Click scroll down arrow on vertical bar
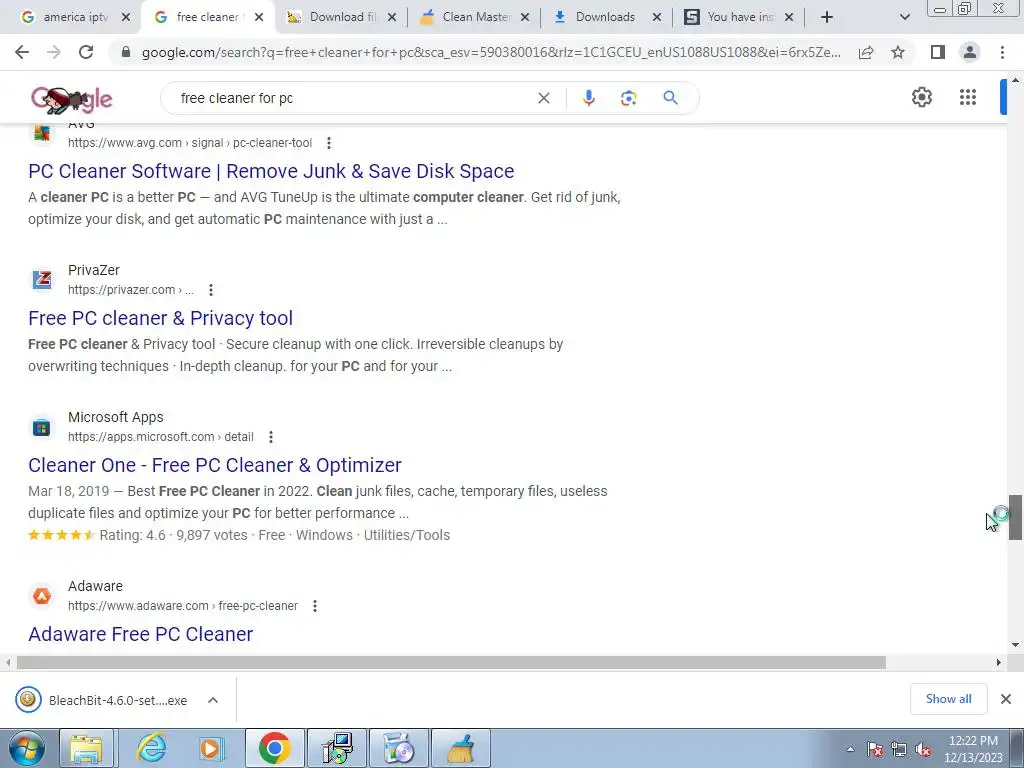1024x768 pixels. [x=1015, y=645]
